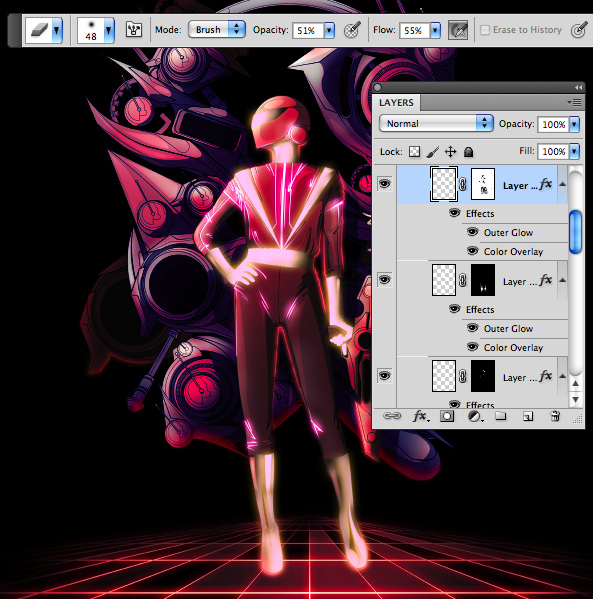593x599 pixels.
Task: Select the top layer's transparent thumbnail
Action: tap(444, 184)
